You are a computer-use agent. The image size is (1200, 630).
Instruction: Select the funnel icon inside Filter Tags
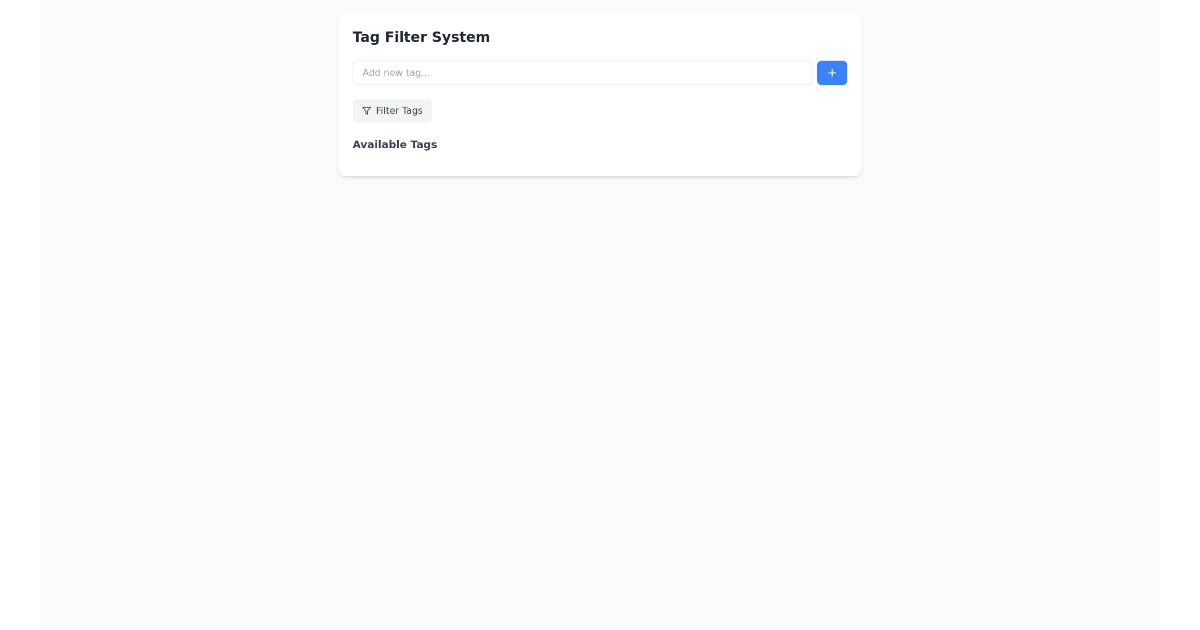pyautogui.click(x=366, y=110)
